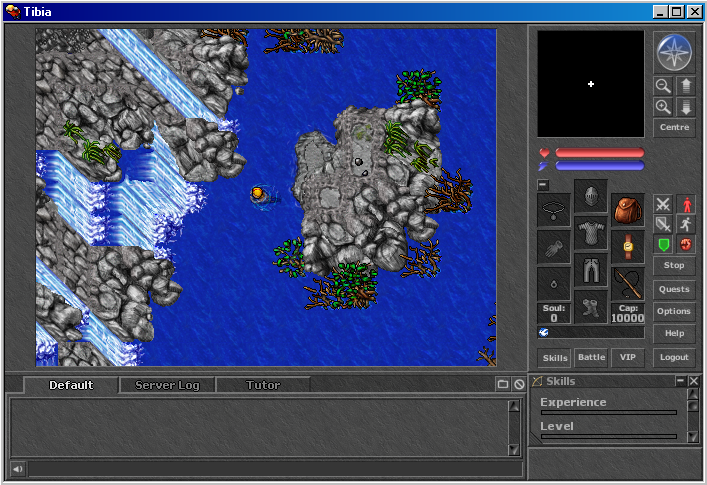The image size is (707, 485).
Task: Enable offensive fight mode crossed swords
Action: click(663, 204)
